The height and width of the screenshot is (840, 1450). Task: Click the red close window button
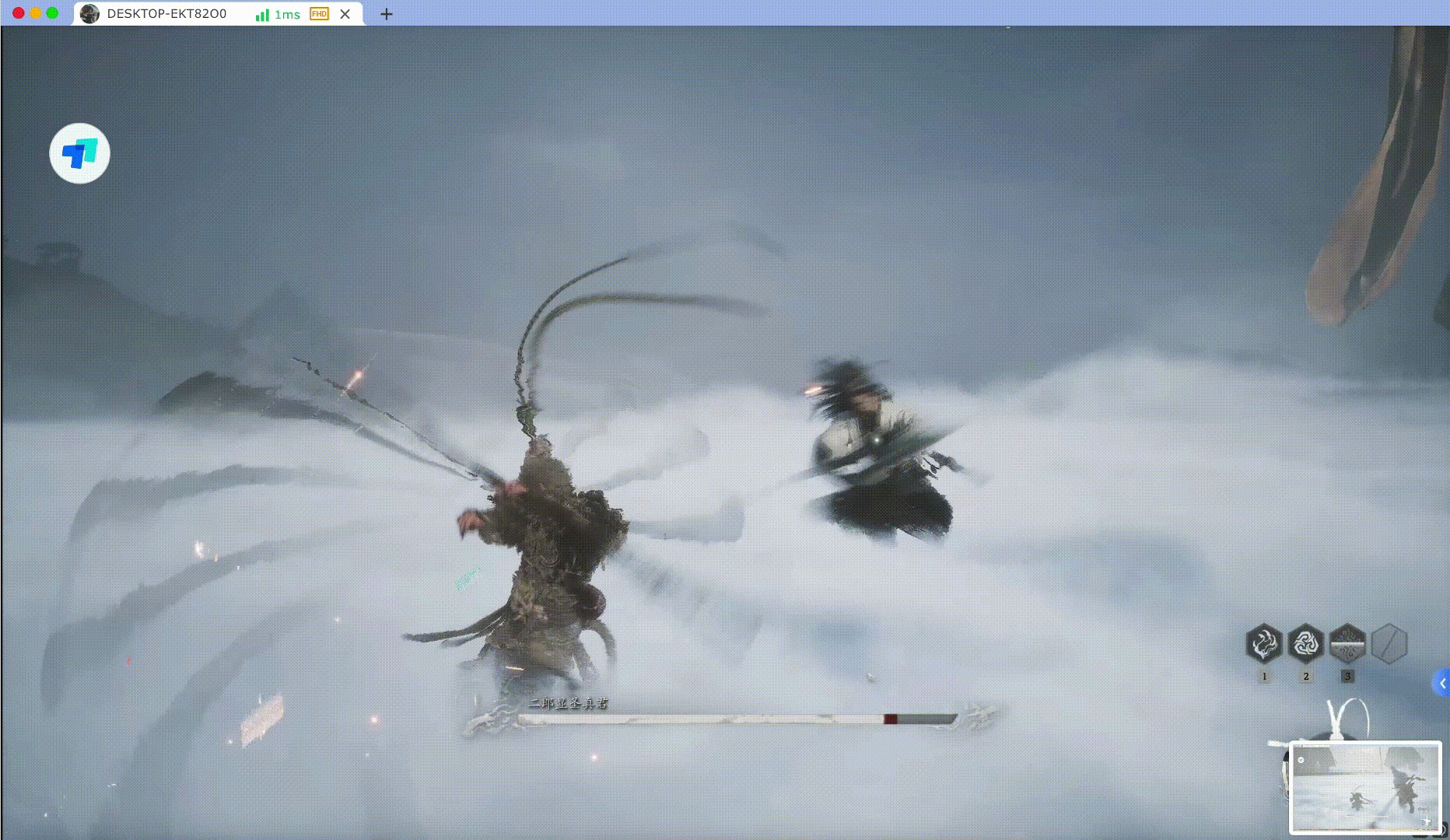coord(19,13)
